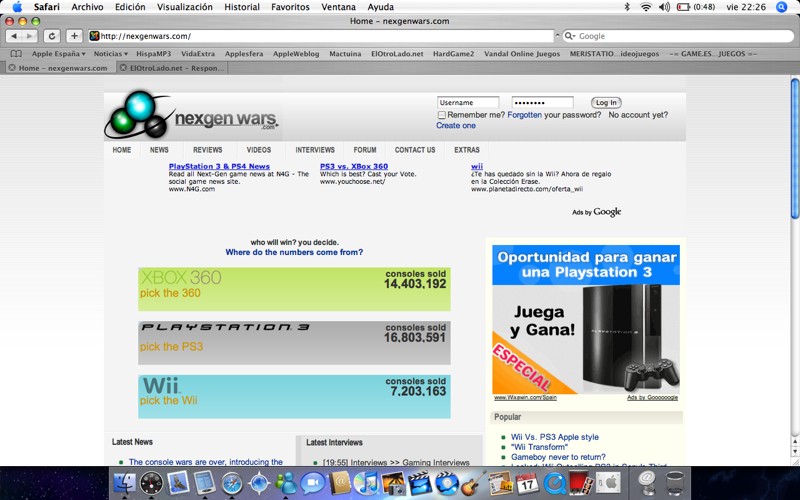This screenshot has height=500, width=800.
Task: Launch Mail from the Dock
Action: click(179, 482)
